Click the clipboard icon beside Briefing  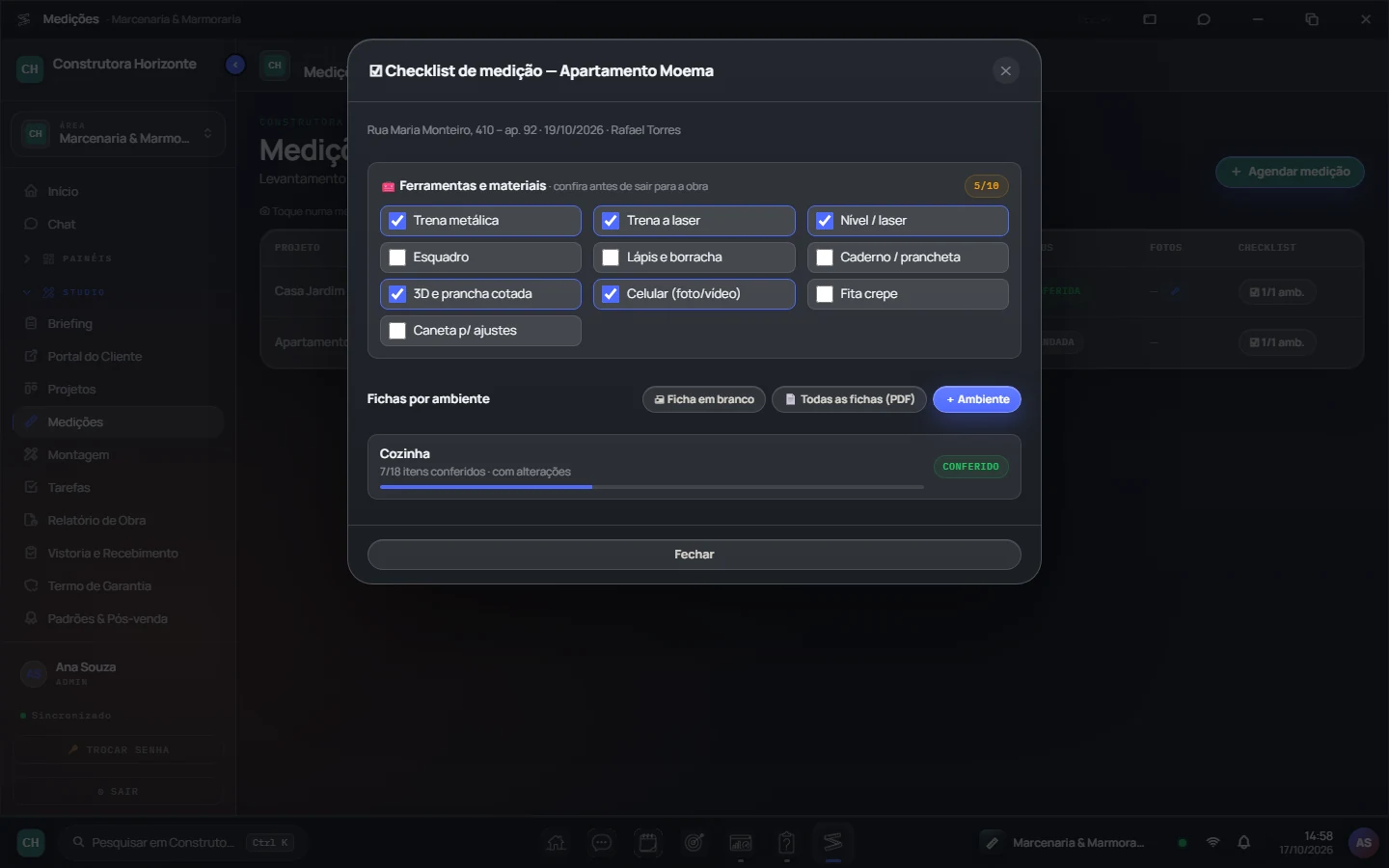tap(31, 323)
